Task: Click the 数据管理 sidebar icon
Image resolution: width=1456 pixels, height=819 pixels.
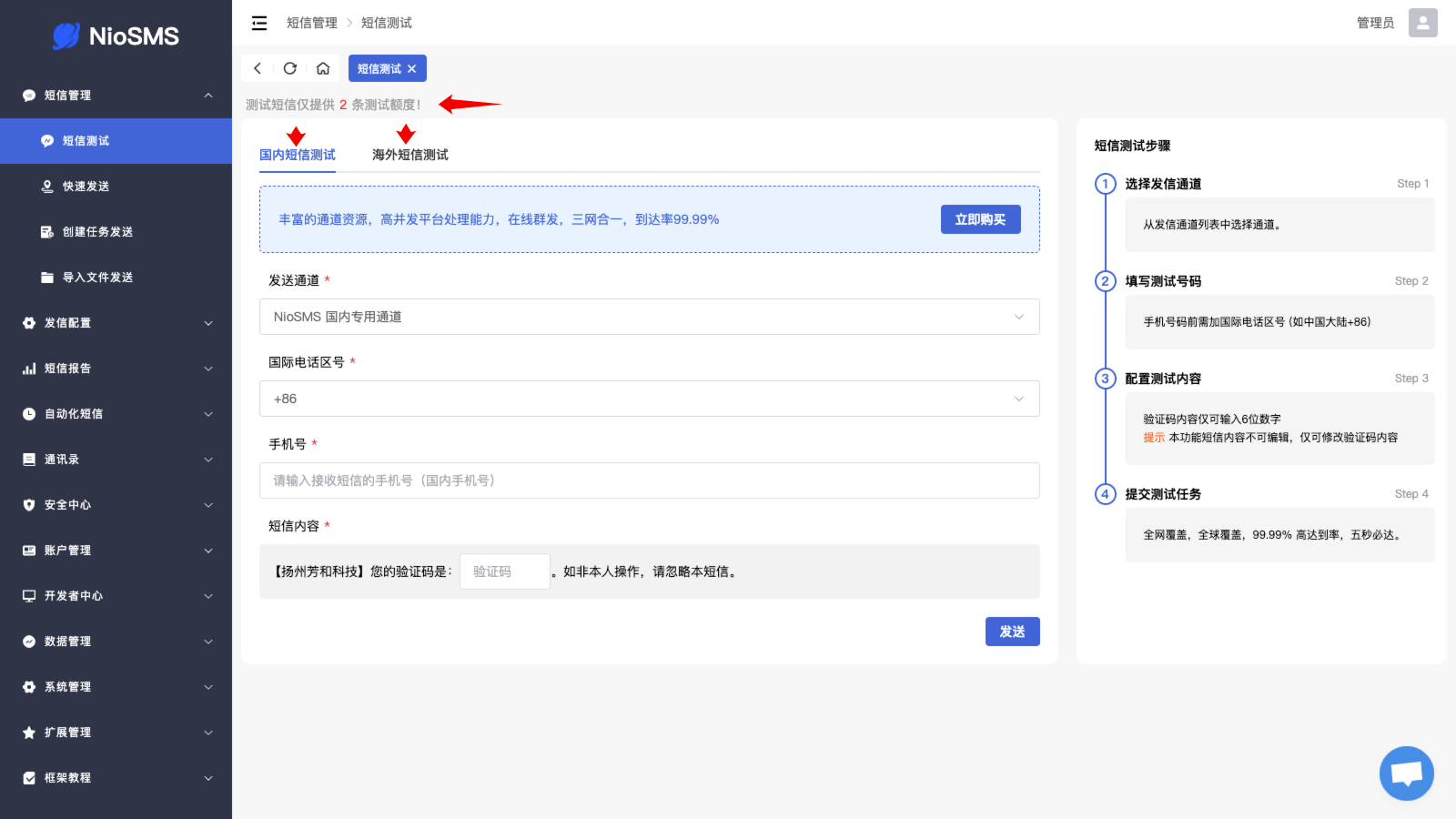Action: coord(29,642)
